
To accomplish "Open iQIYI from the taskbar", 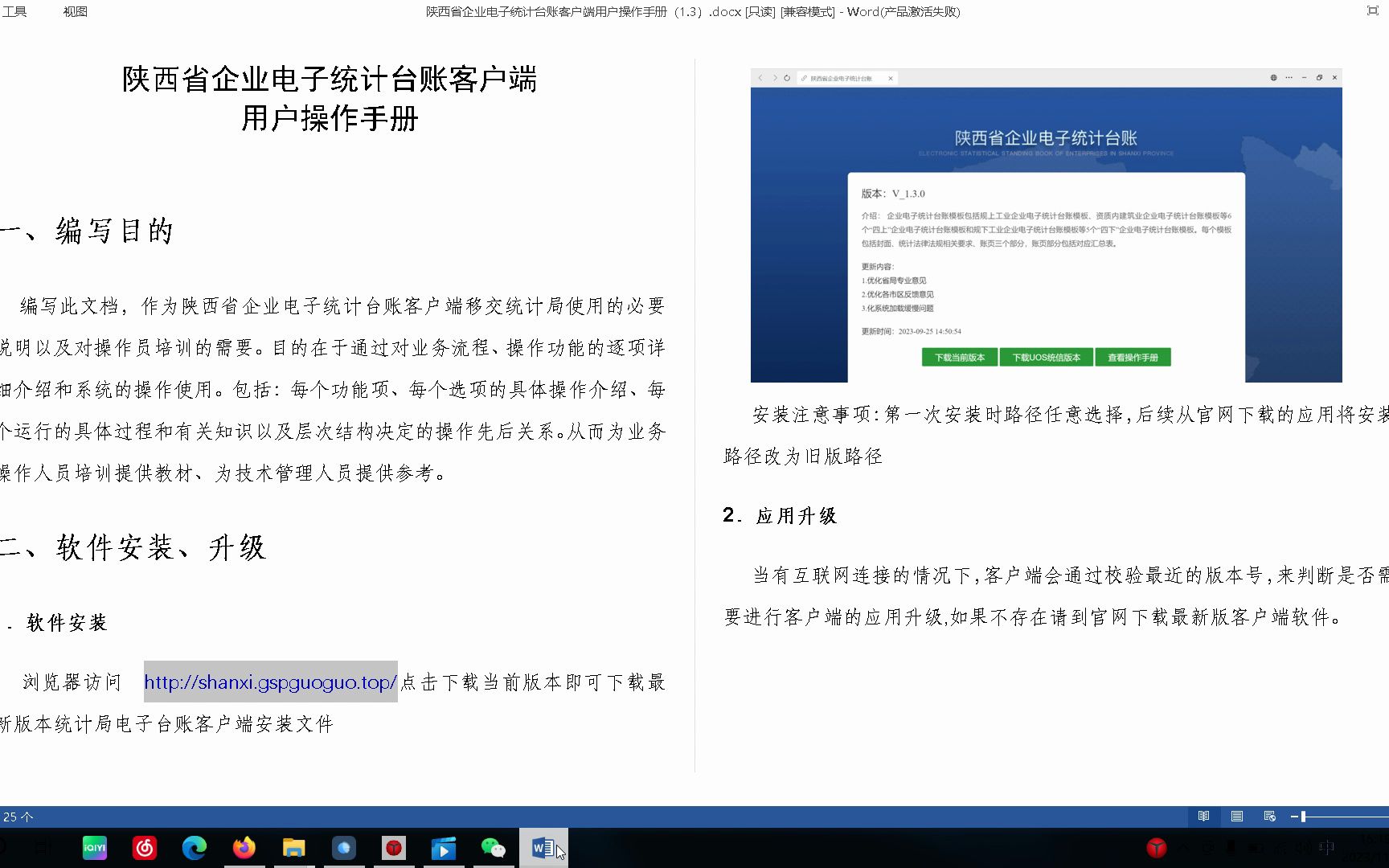I will click(95, 848).
